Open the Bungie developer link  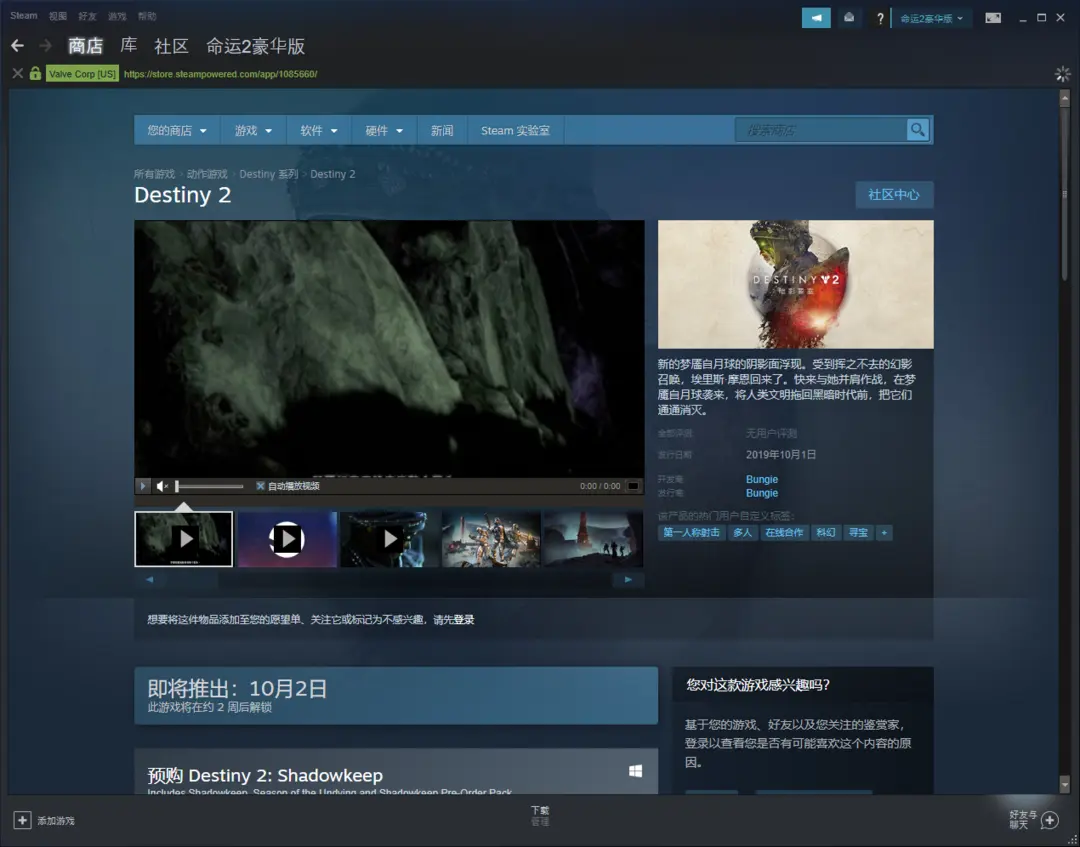[x=762, y=479]
